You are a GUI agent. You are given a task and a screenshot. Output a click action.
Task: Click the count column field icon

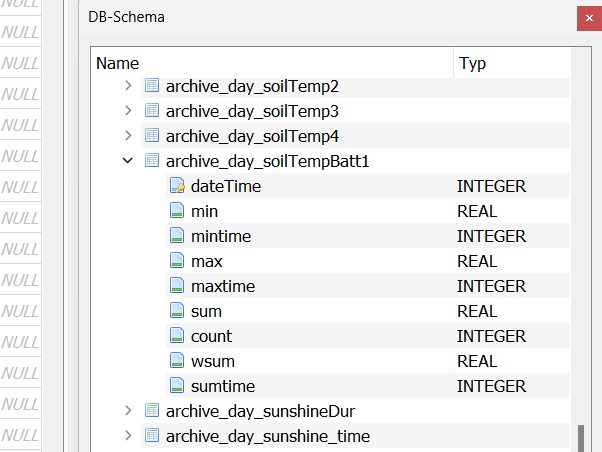point(177,336)
